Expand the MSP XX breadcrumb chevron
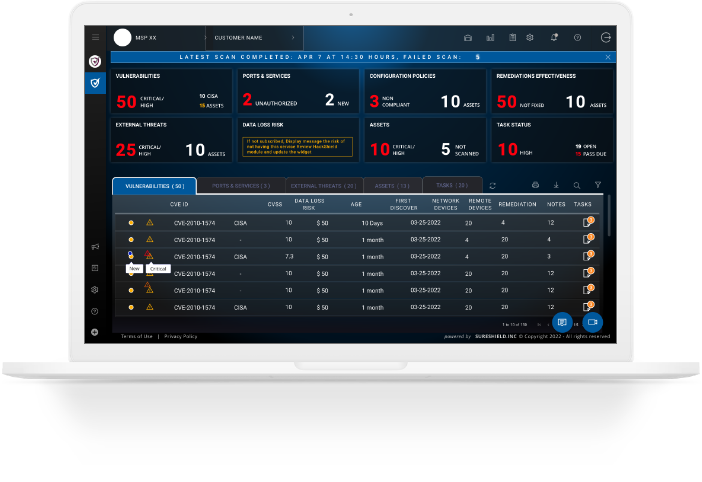702x482 pixels. click(x=204, y=37)
